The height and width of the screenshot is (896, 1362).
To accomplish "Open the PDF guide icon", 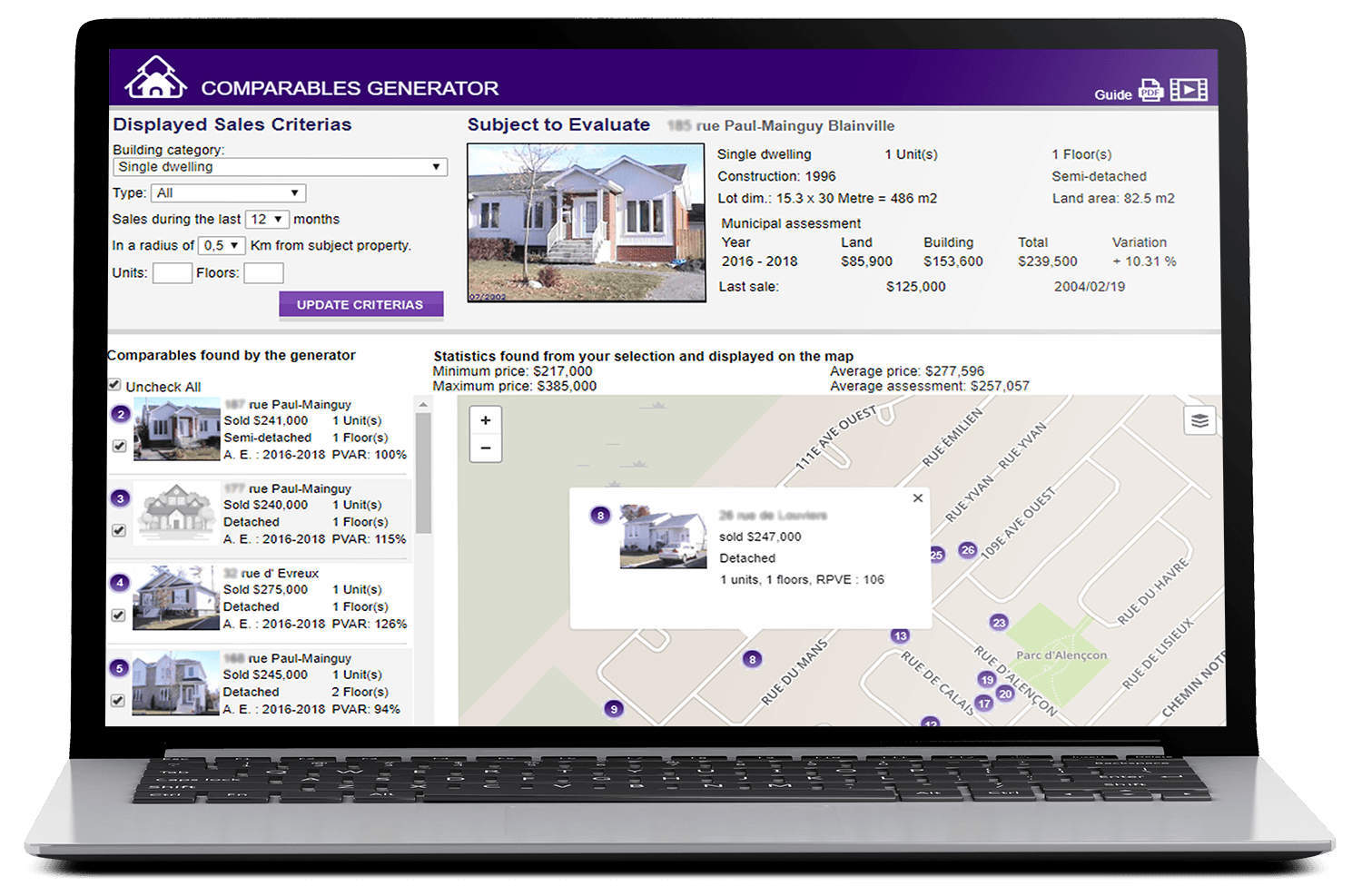I will [x=1150, y=90].
